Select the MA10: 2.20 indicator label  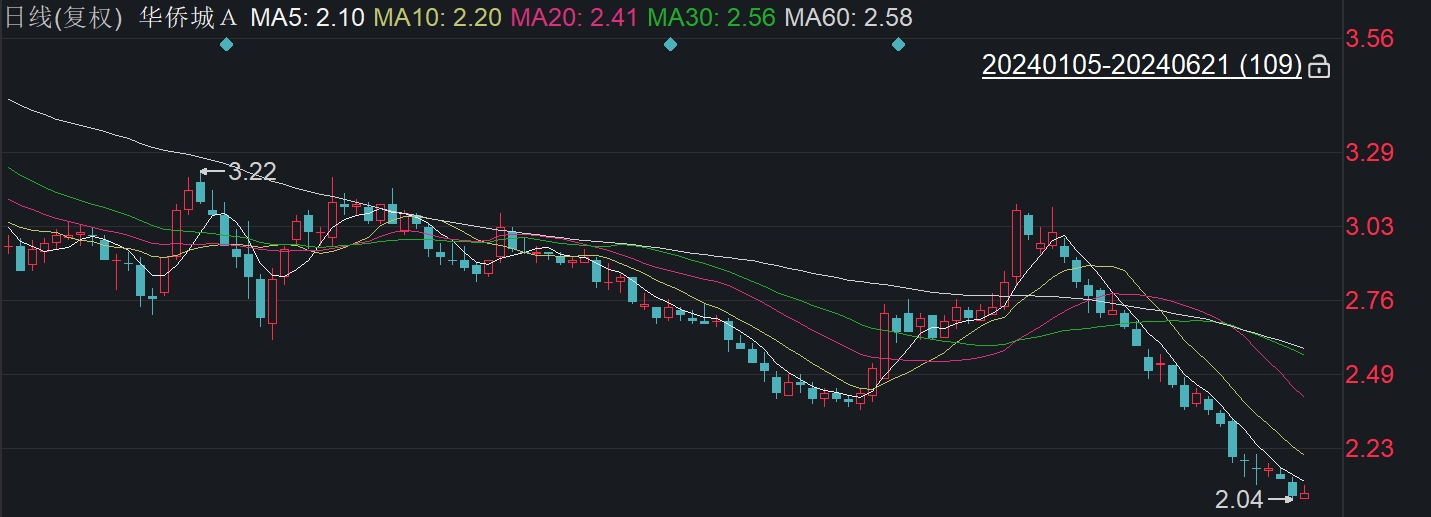pyautogui.click(x=440, y=17)
